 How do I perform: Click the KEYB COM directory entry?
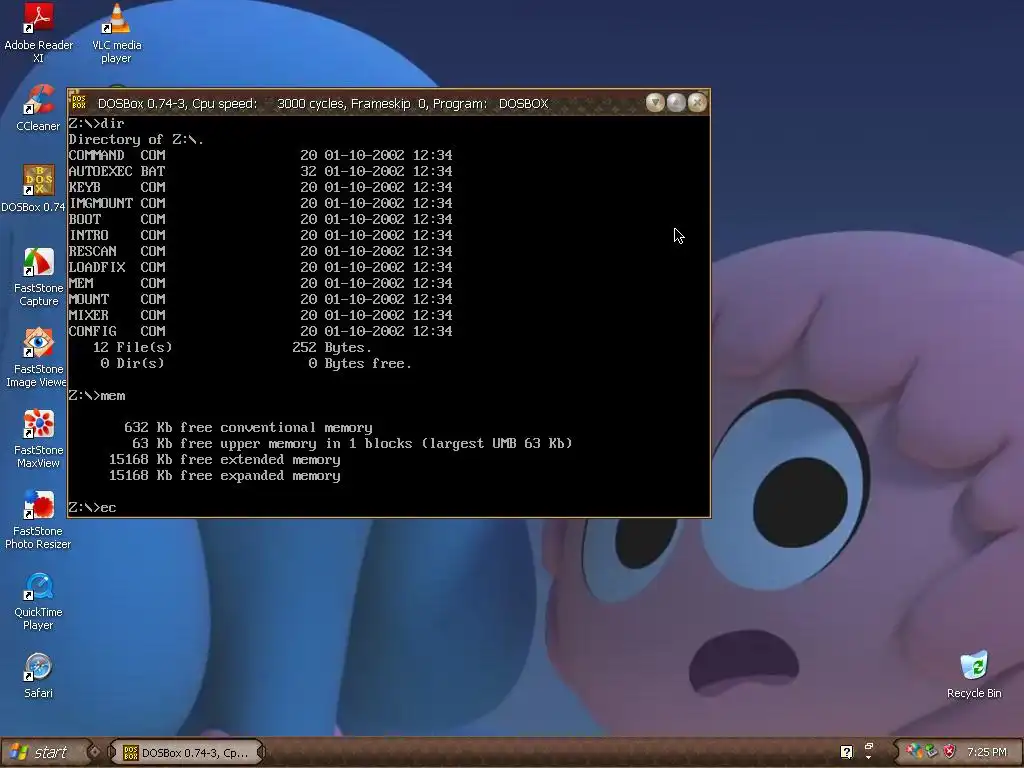261,187
